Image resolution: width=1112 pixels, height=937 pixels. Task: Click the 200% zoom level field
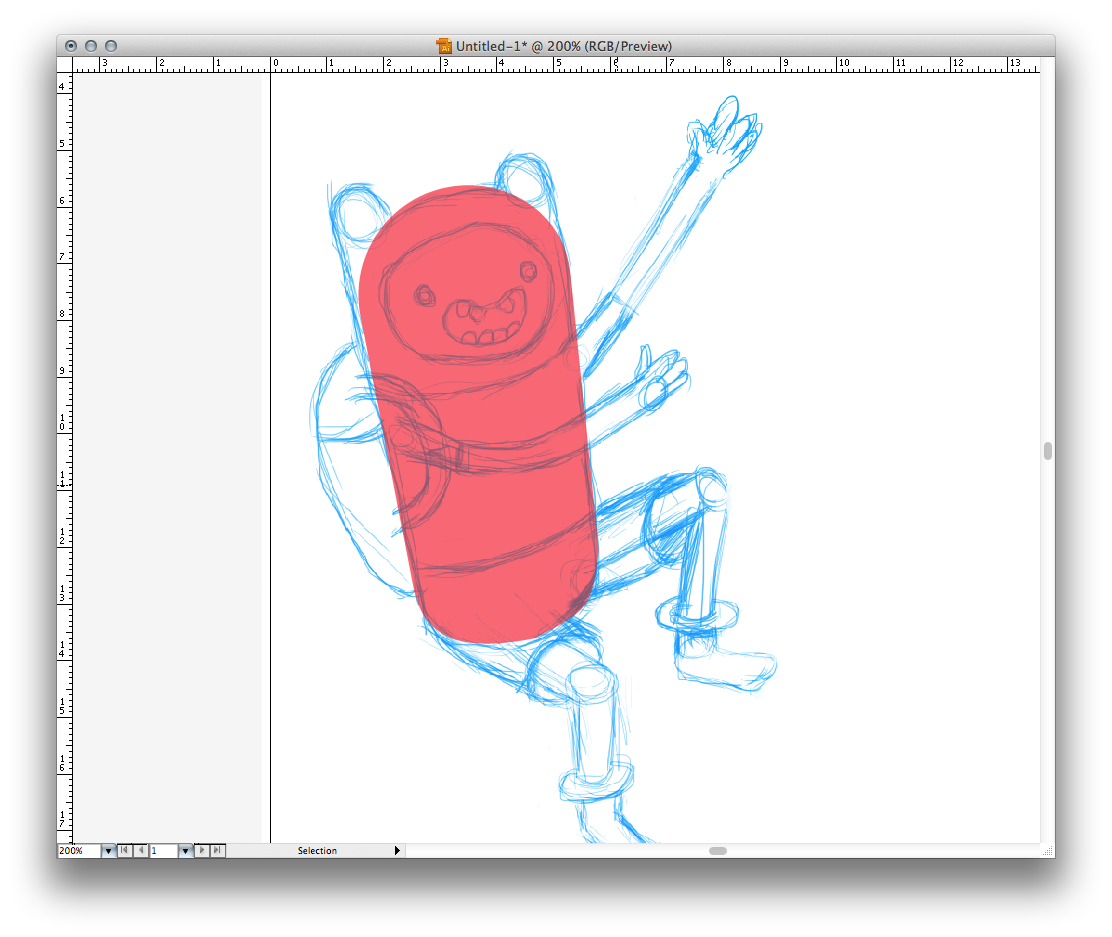pyautogui.click(x=79, y=851)
